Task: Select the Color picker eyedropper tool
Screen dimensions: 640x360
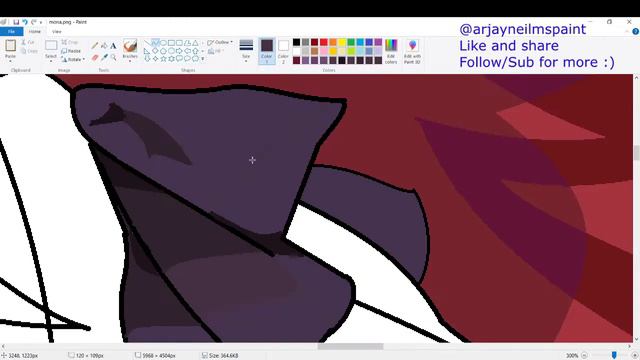Action: point(104,58)
